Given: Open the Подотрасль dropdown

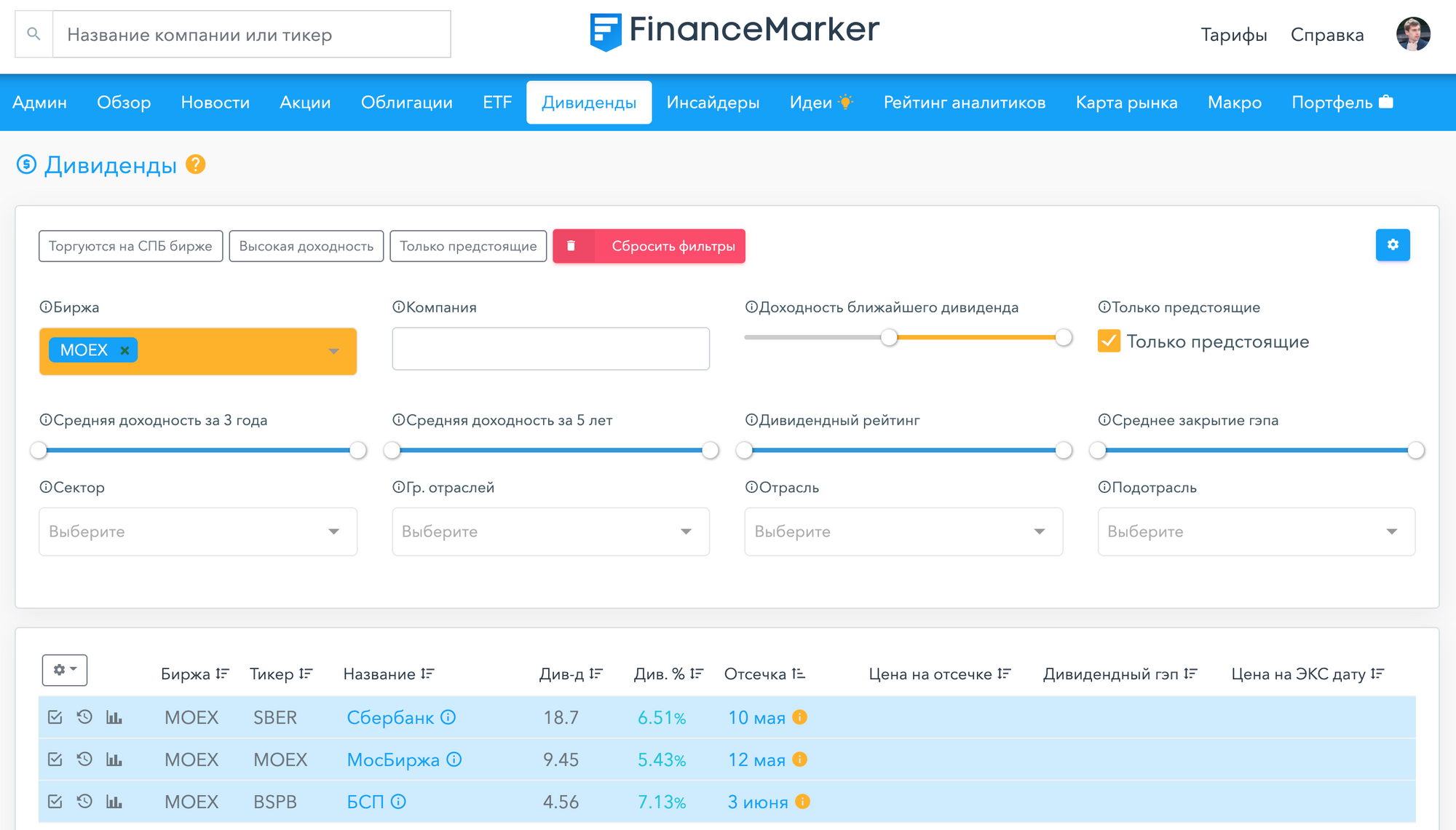Looking at the screenshot, I should pyautogui.click(x=1257, y=531).
